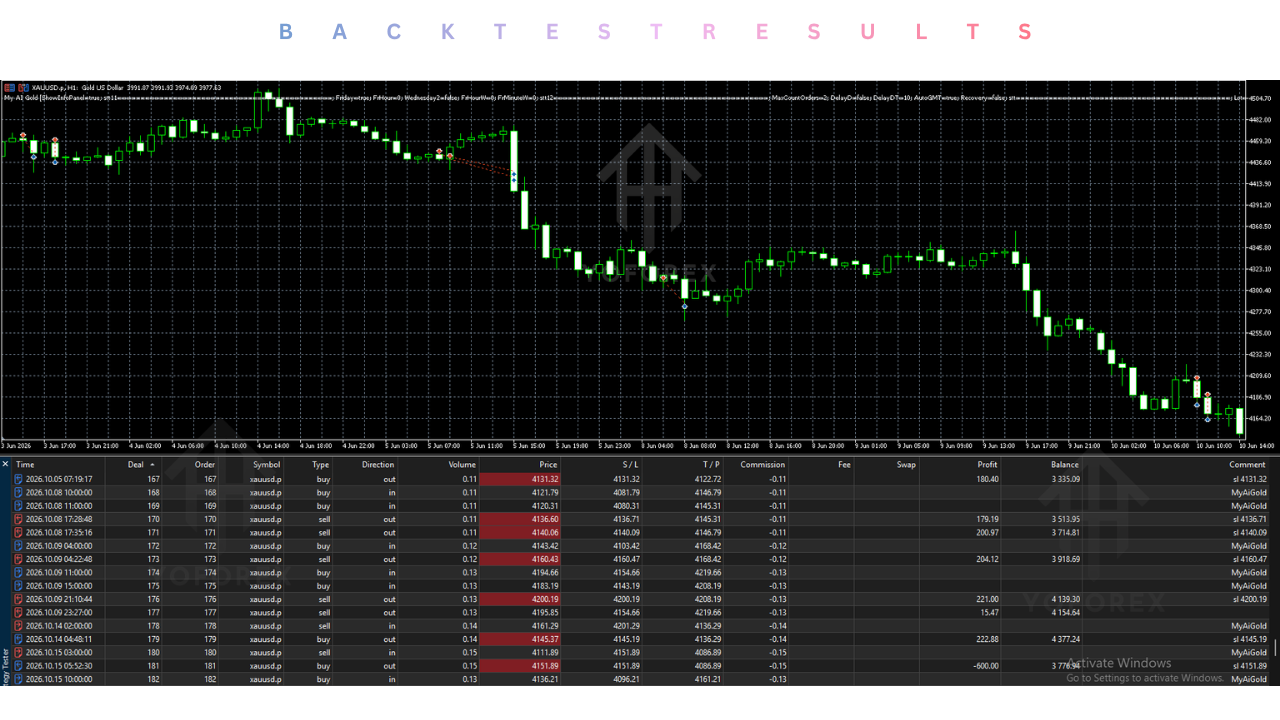The width and height of the screenshot is (1280, 720).
Task: Select the highlighted Price cell 4200.19 of deal 176
Action: click(x=520, y=599)
